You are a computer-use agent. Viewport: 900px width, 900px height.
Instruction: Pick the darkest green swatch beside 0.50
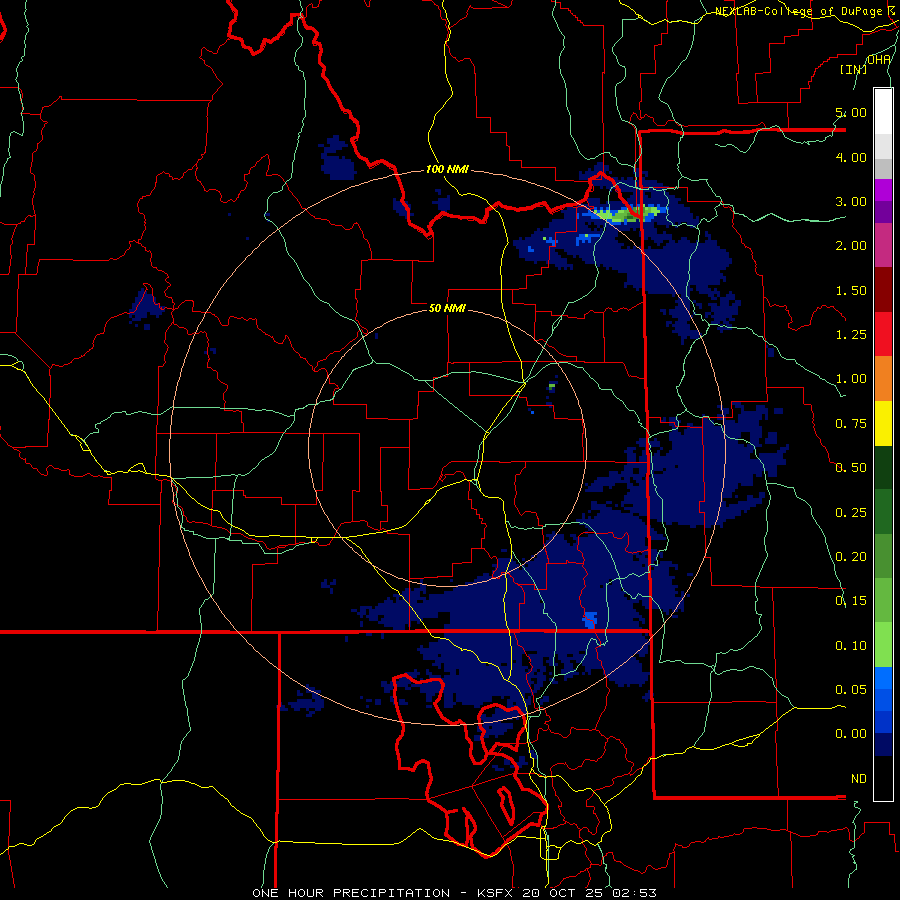(x=883, y=467)
